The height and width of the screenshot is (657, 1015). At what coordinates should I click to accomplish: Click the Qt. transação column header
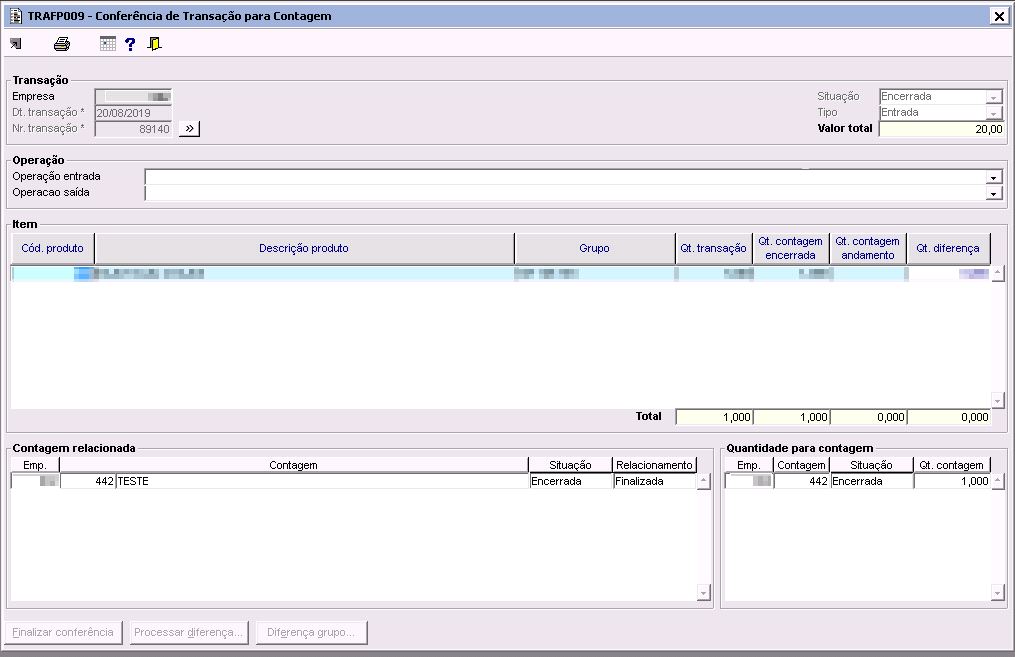pos(713,248)
